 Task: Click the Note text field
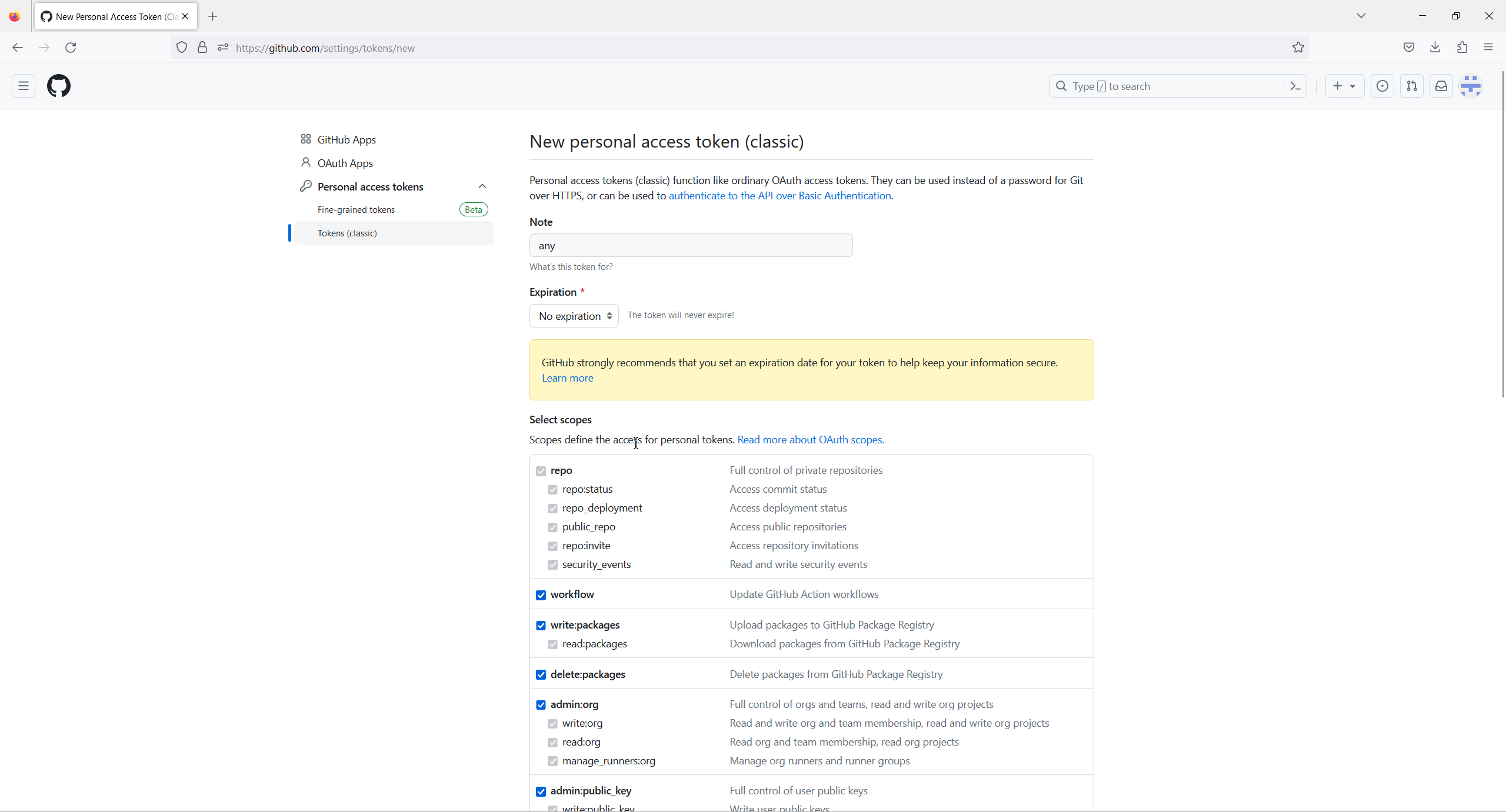point(691,246)
